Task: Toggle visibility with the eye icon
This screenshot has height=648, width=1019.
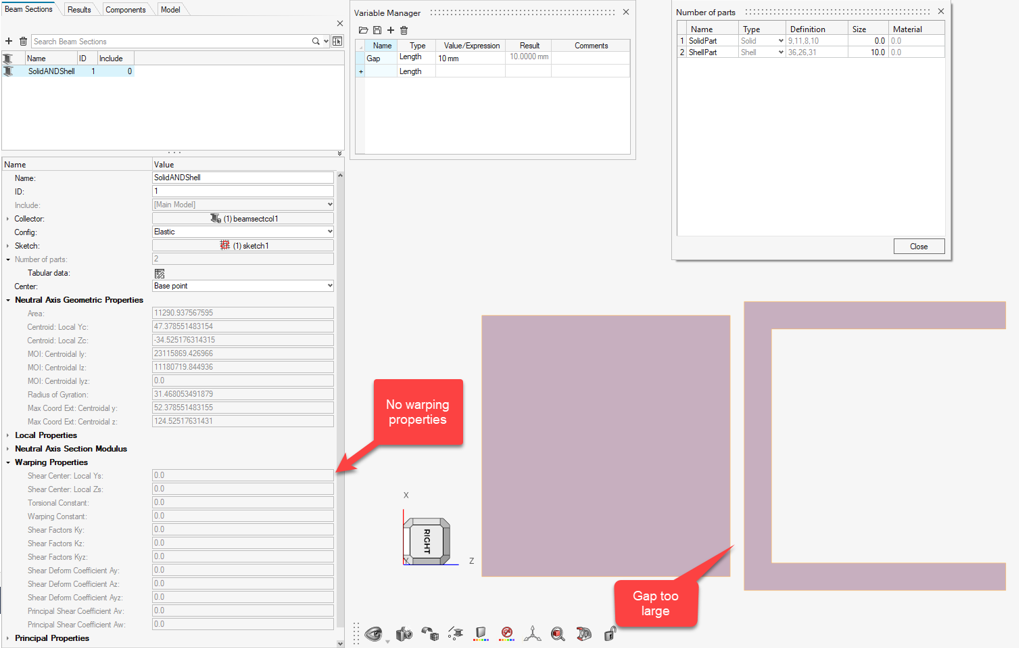Action: coord(374,634)
